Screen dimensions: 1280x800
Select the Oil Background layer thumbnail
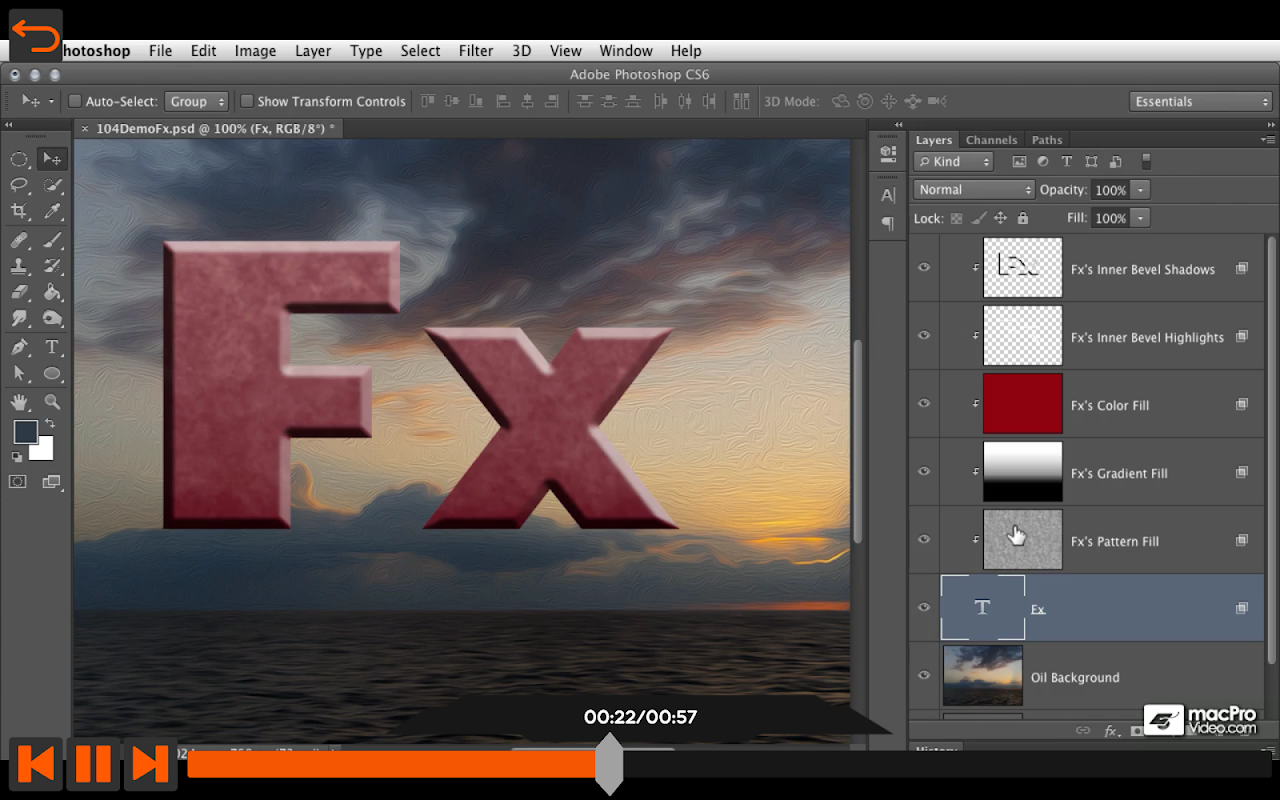[x=982, y=676]
